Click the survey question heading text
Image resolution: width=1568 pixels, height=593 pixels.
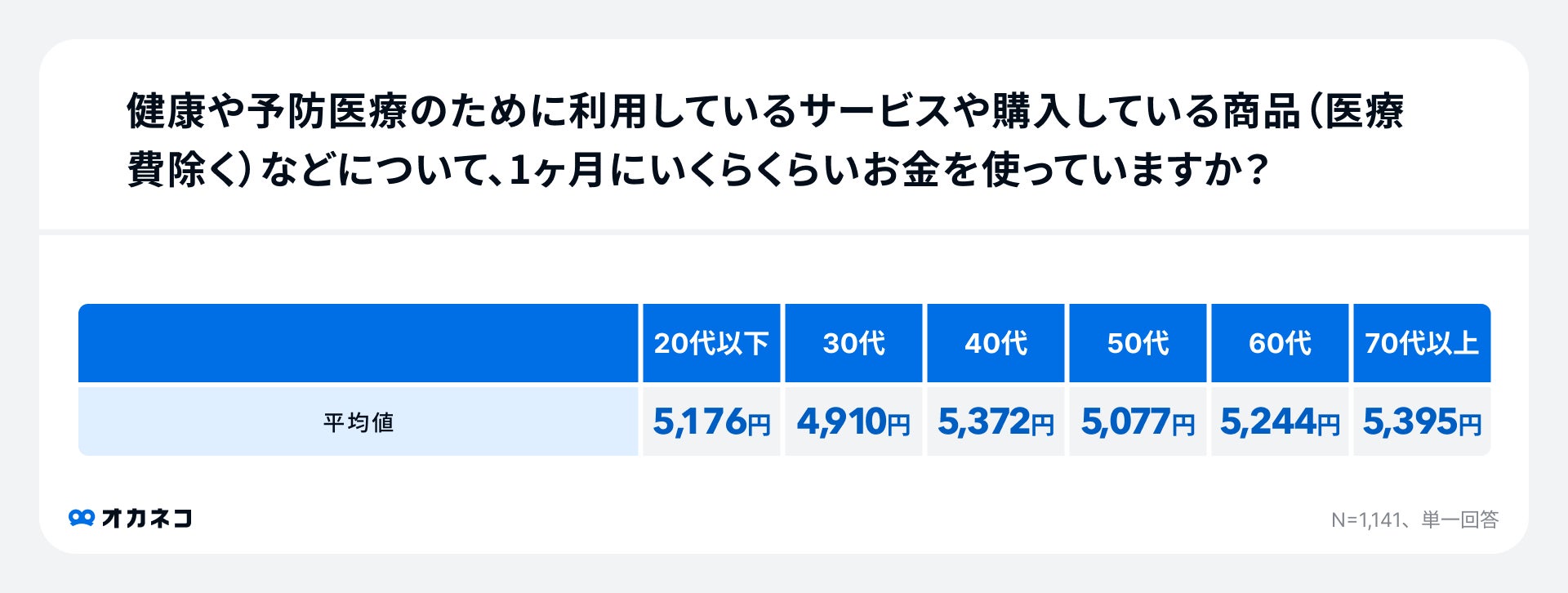click(765, 140)
